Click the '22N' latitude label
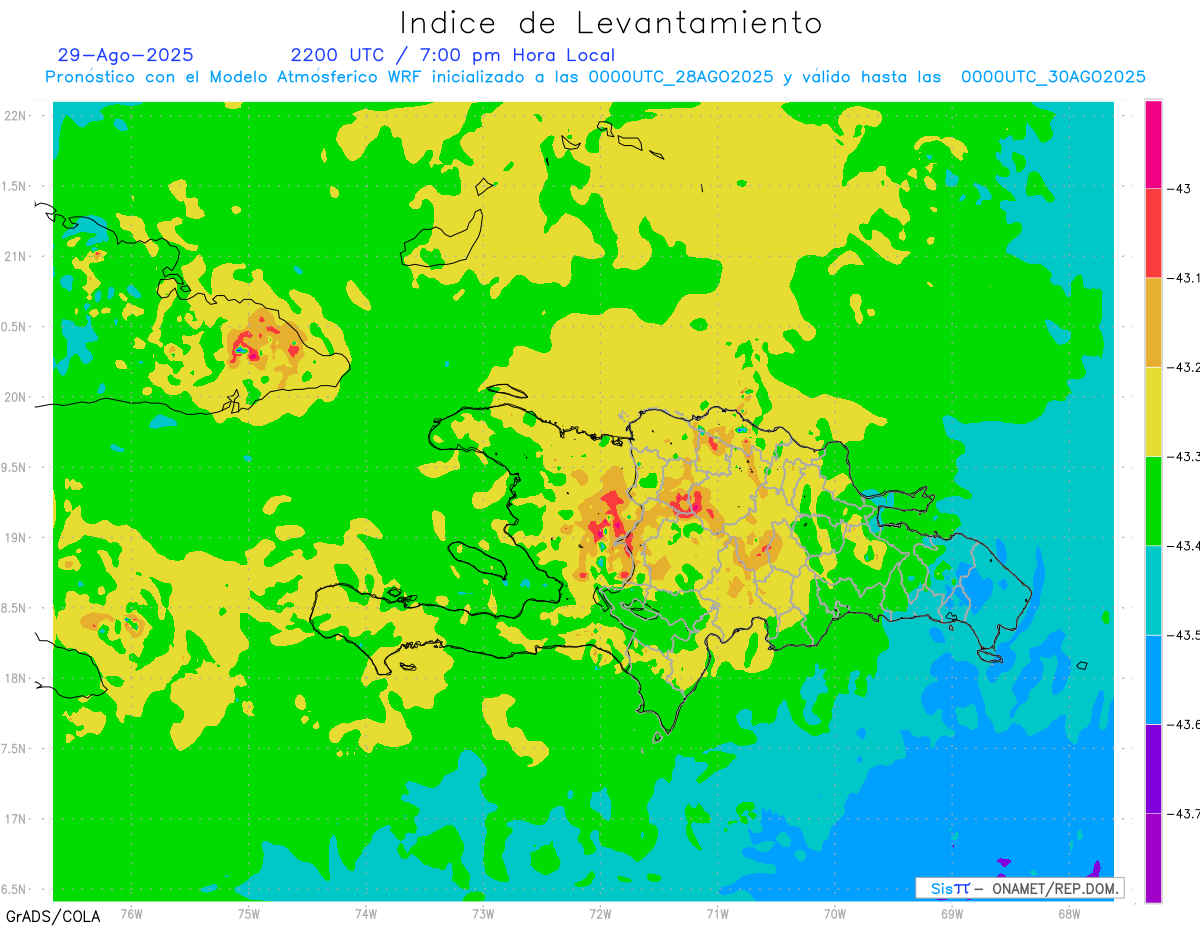1200x927 pixels. tap(16, 115)
